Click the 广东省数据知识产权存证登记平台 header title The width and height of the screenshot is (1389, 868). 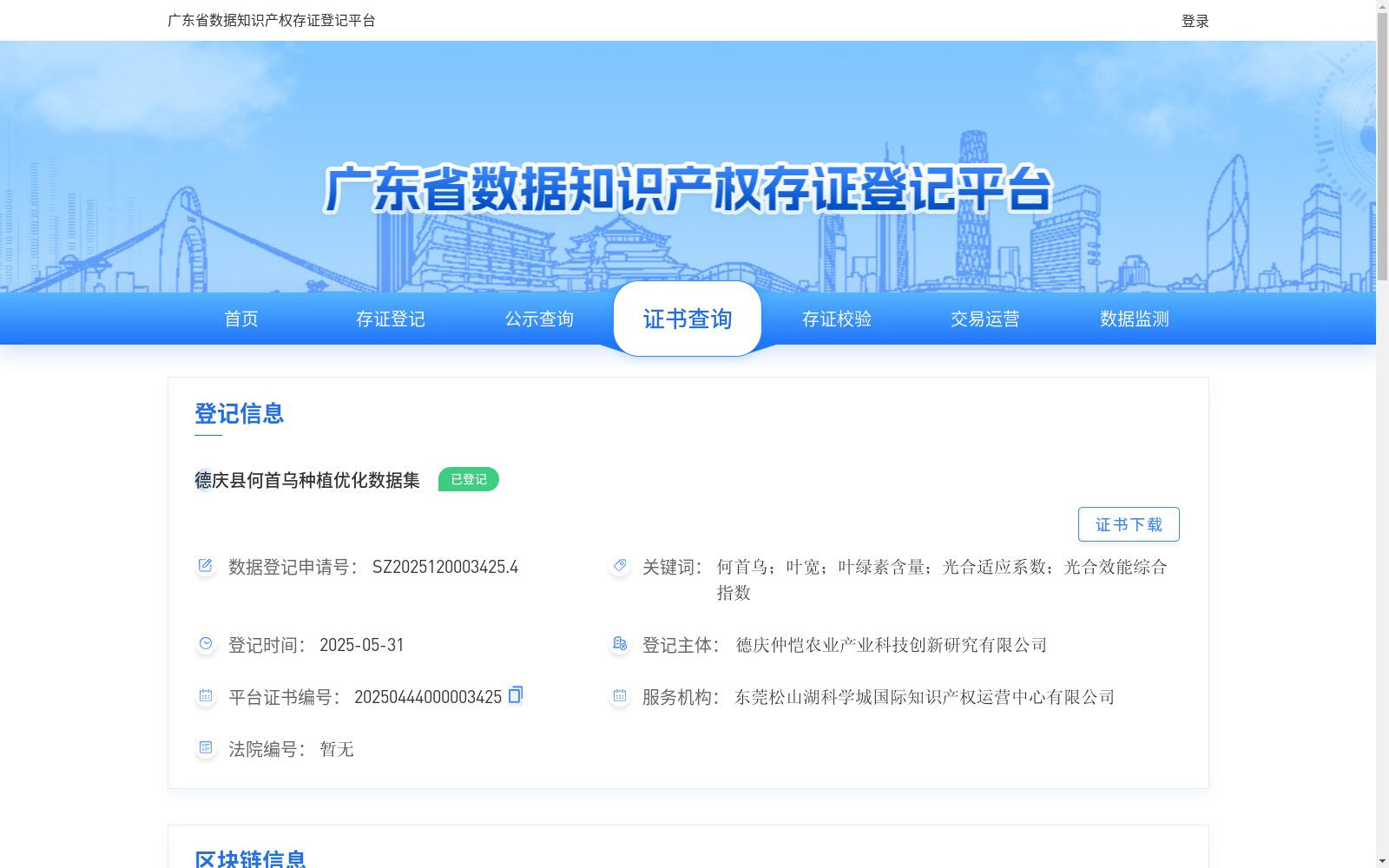(x=272, y=20)
